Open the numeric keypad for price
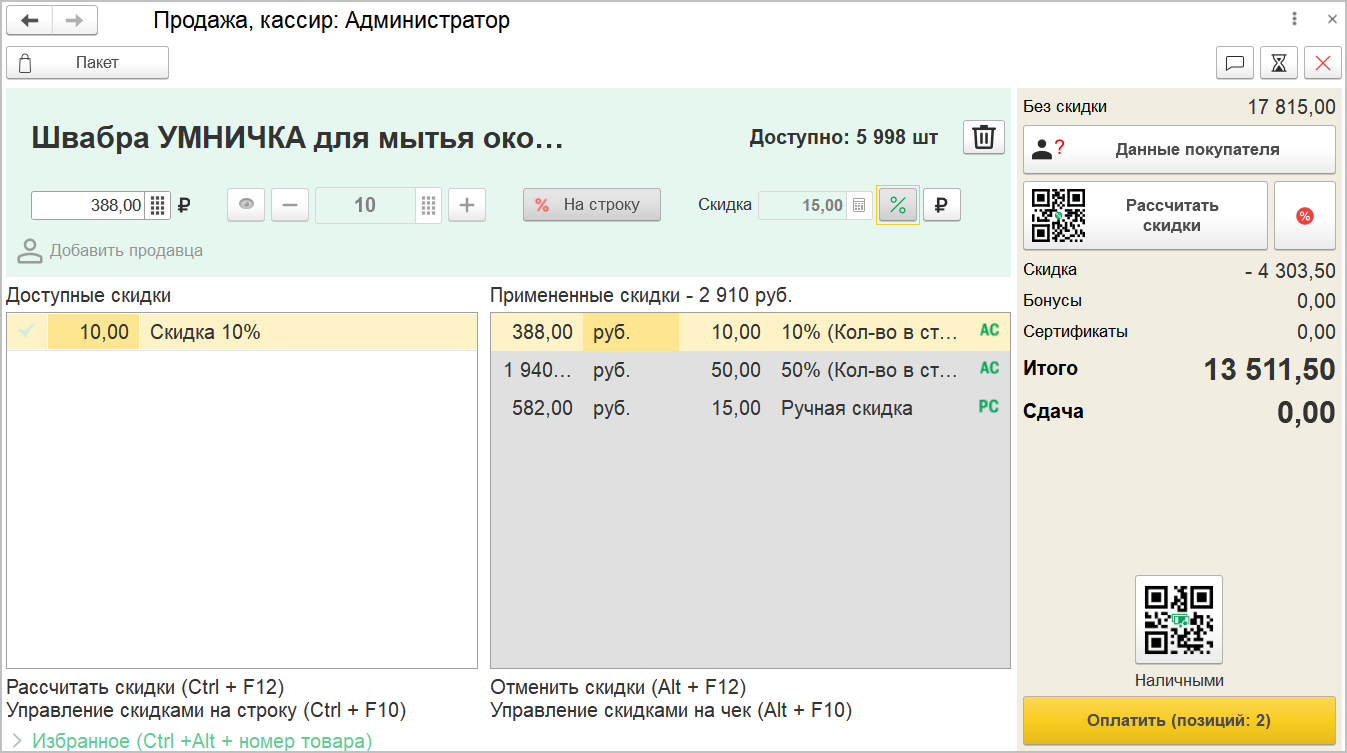The width and height of the screenshot is (1347, 753). [157, 206]
